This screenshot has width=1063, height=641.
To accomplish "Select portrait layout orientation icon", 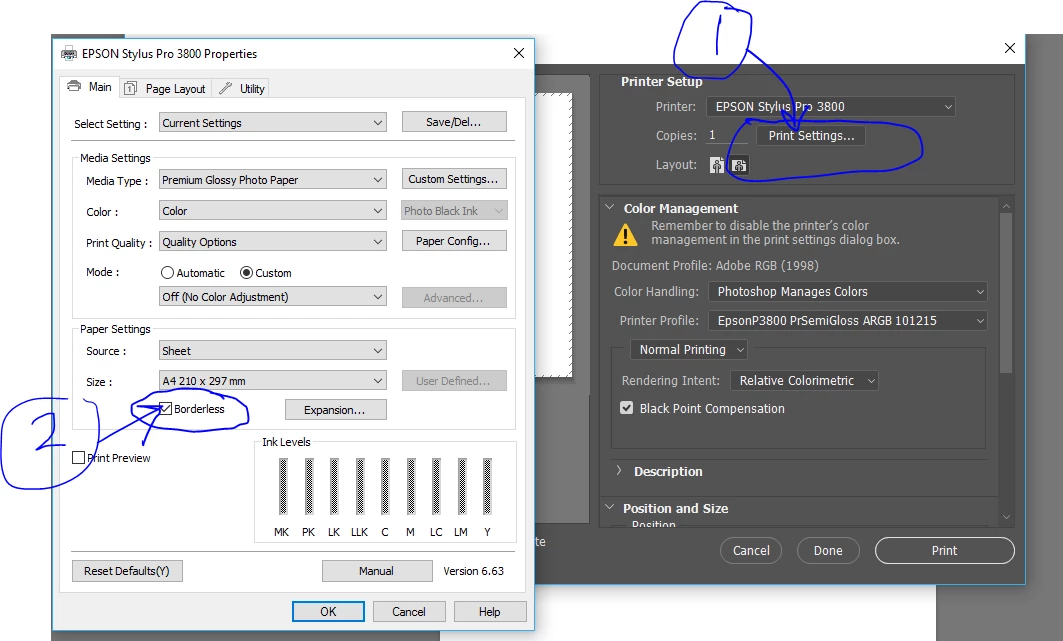I will tap(717, 165).
